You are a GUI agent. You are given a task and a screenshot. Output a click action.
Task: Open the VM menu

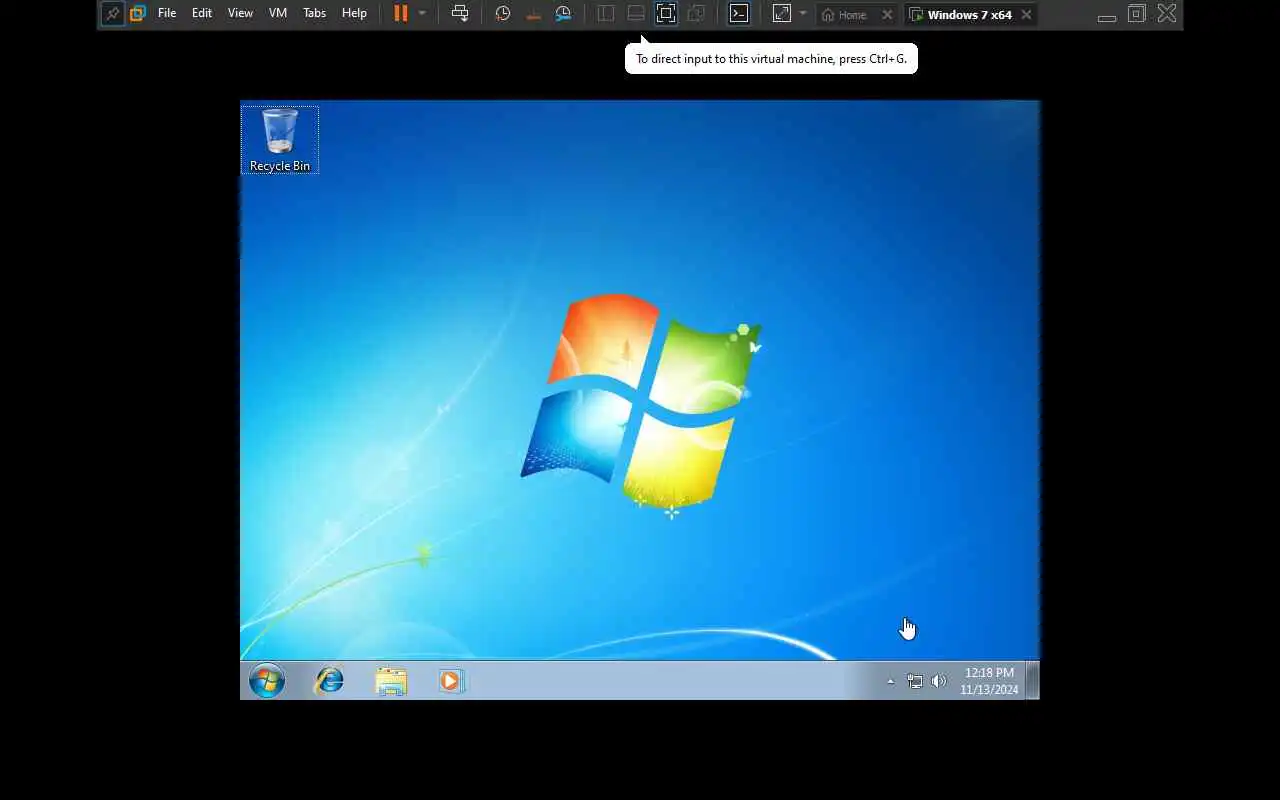278,14
